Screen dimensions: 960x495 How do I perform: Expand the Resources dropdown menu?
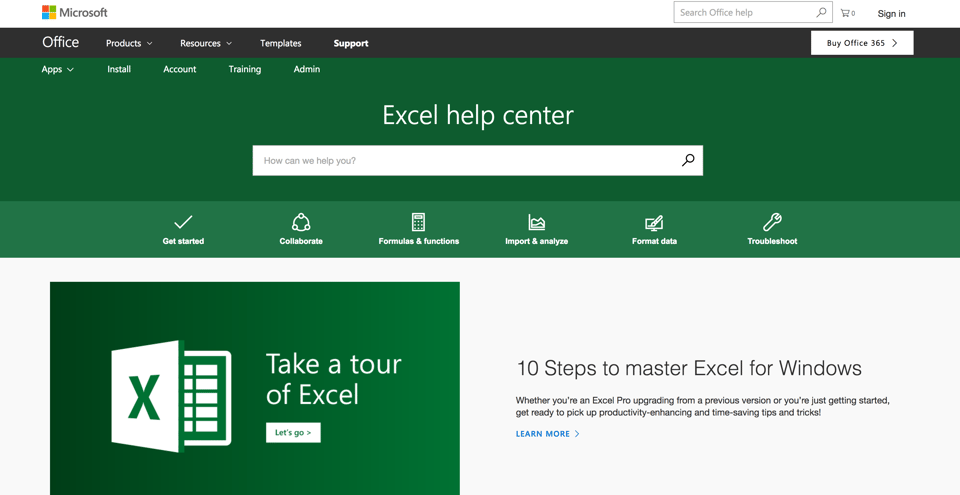click(x=205, y=43)
